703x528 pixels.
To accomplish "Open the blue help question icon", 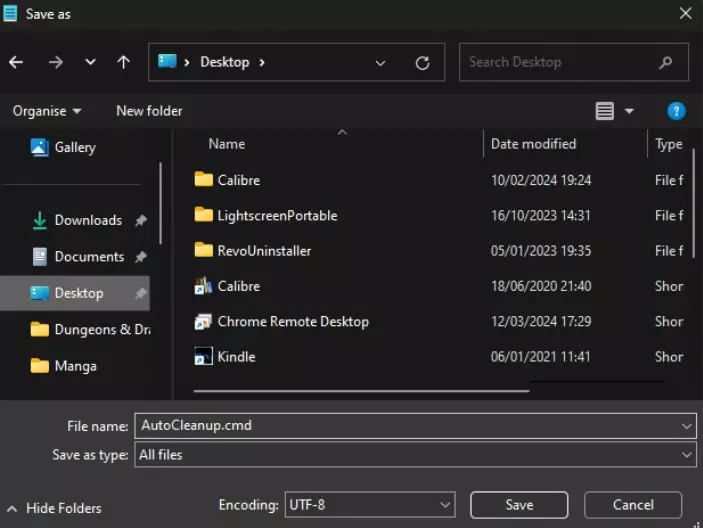I will click(x=676, y=111).
